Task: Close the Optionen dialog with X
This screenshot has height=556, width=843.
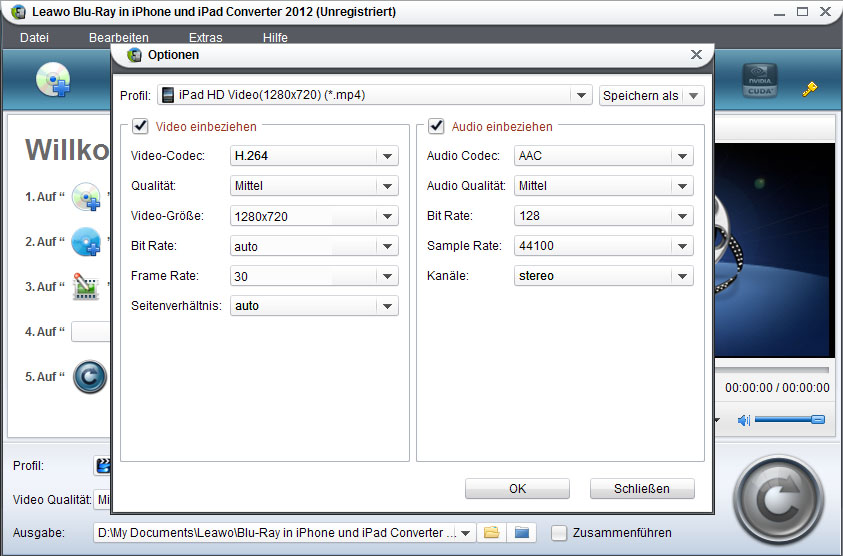Action: tap(696, 54)
